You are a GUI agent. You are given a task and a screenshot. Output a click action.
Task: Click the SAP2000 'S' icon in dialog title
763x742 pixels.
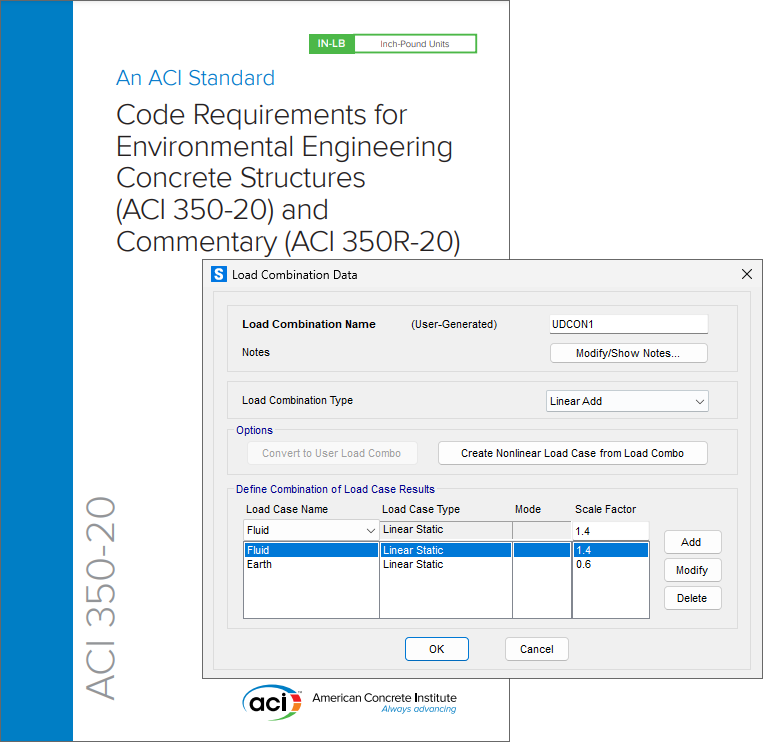pyautogui.click(x=219, y=274)
